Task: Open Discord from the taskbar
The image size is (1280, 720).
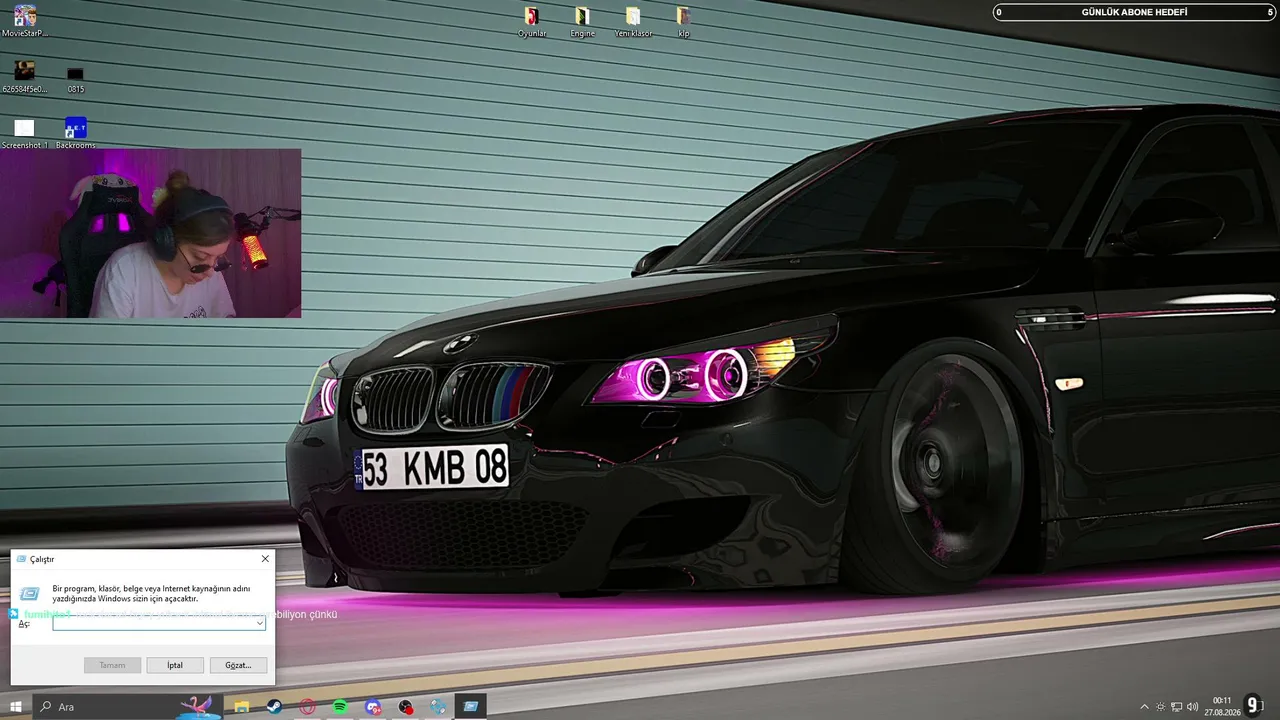Action: 373,706
